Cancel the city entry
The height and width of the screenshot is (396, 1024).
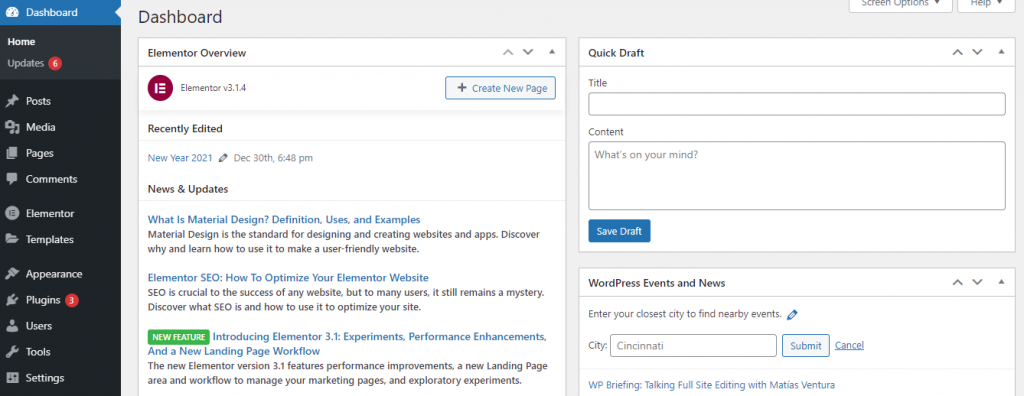click(849, 346)
